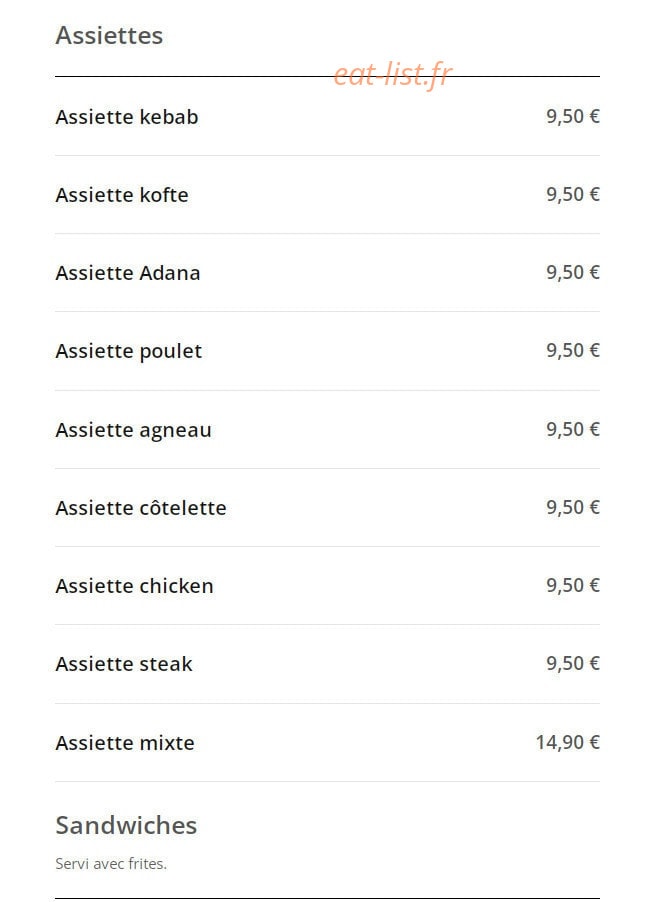The height and width of the screenshot is (902, 657).
Task: Click the price next to Assiette steak
Action: click(573, 663)
